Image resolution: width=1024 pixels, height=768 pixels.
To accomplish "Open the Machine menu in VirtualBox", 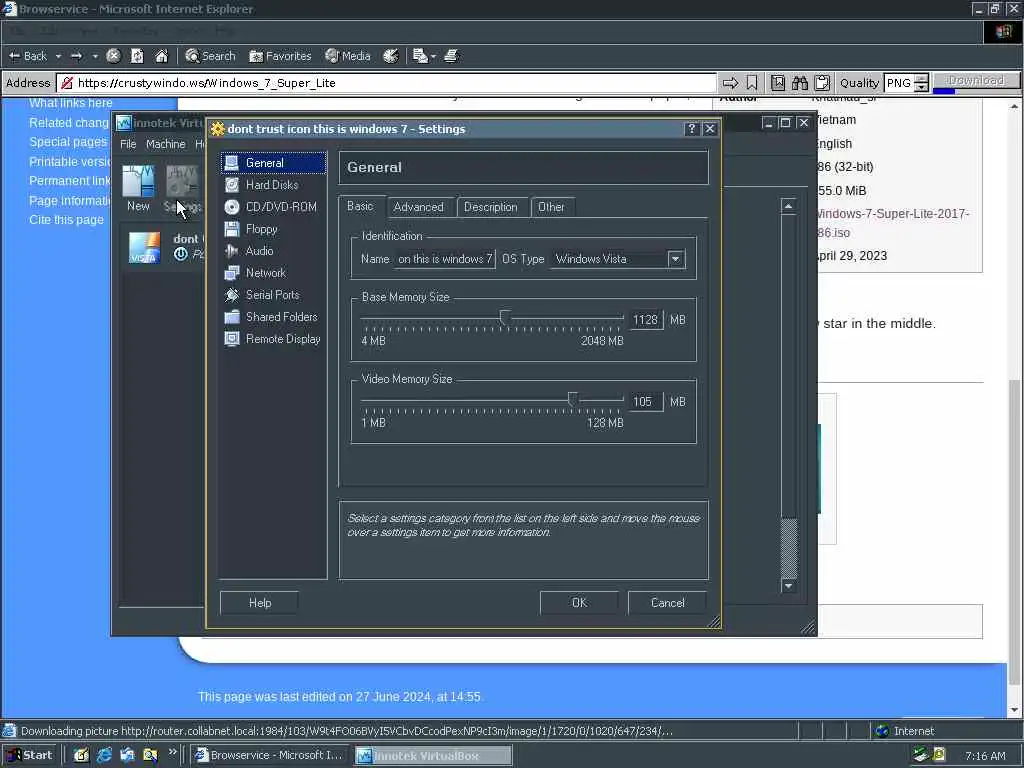I will click(165, 144).
